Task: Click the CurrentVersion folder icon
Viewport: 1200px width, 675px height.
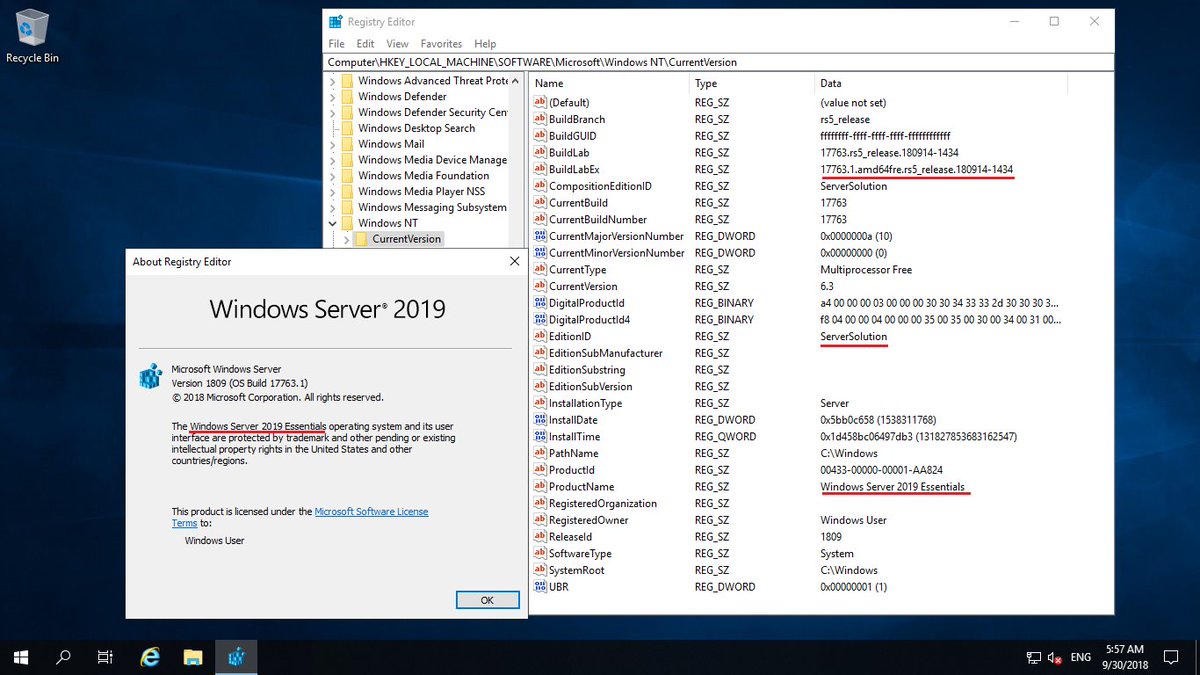Action: pyautogui.click(x=362, y=239)
